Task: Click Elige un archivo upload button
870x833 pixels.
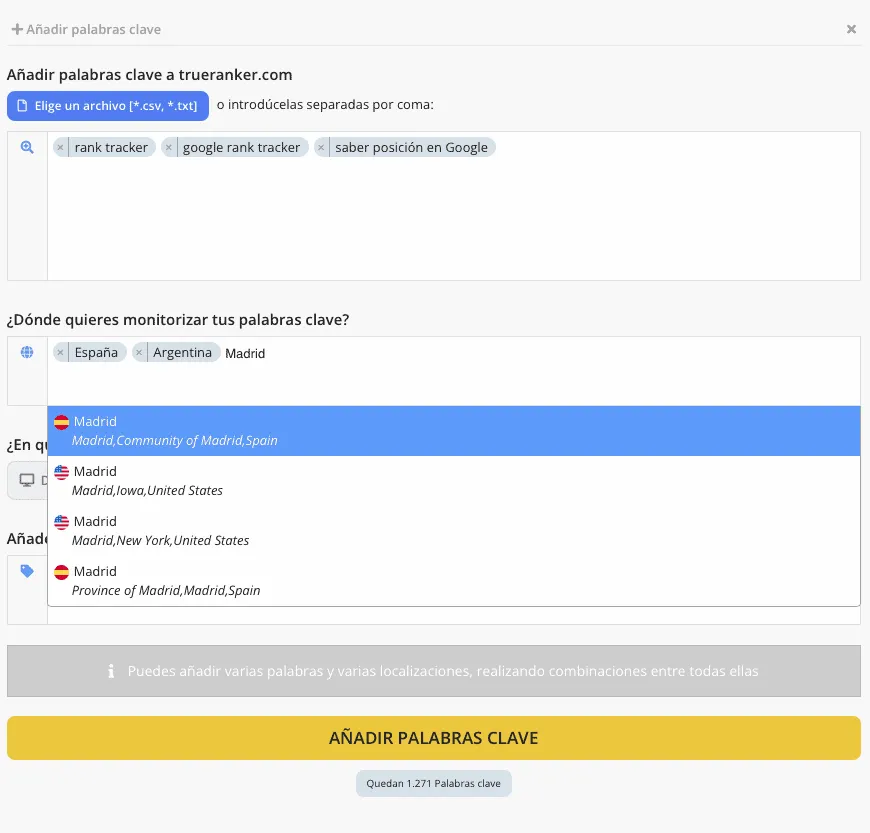Action: pyautogui.click(x=108, y=105)
